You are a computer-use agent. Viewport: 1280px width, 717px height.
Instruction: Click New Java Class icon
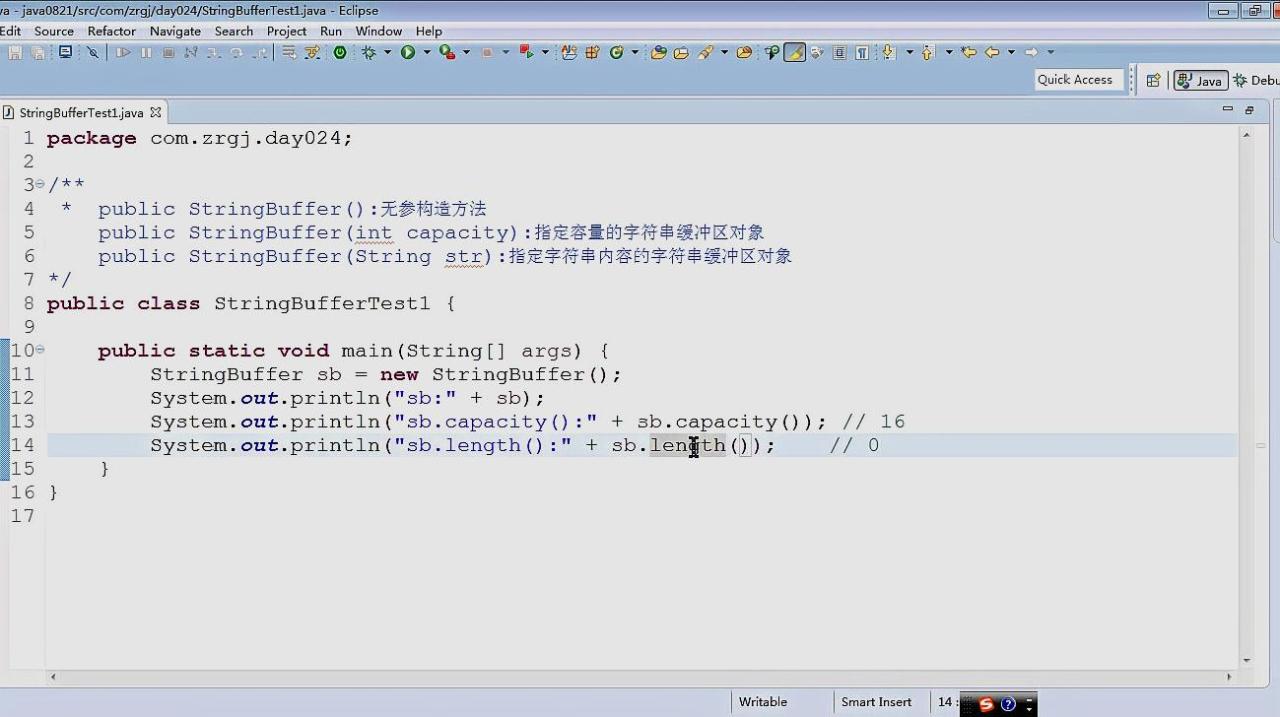(616, 52)
